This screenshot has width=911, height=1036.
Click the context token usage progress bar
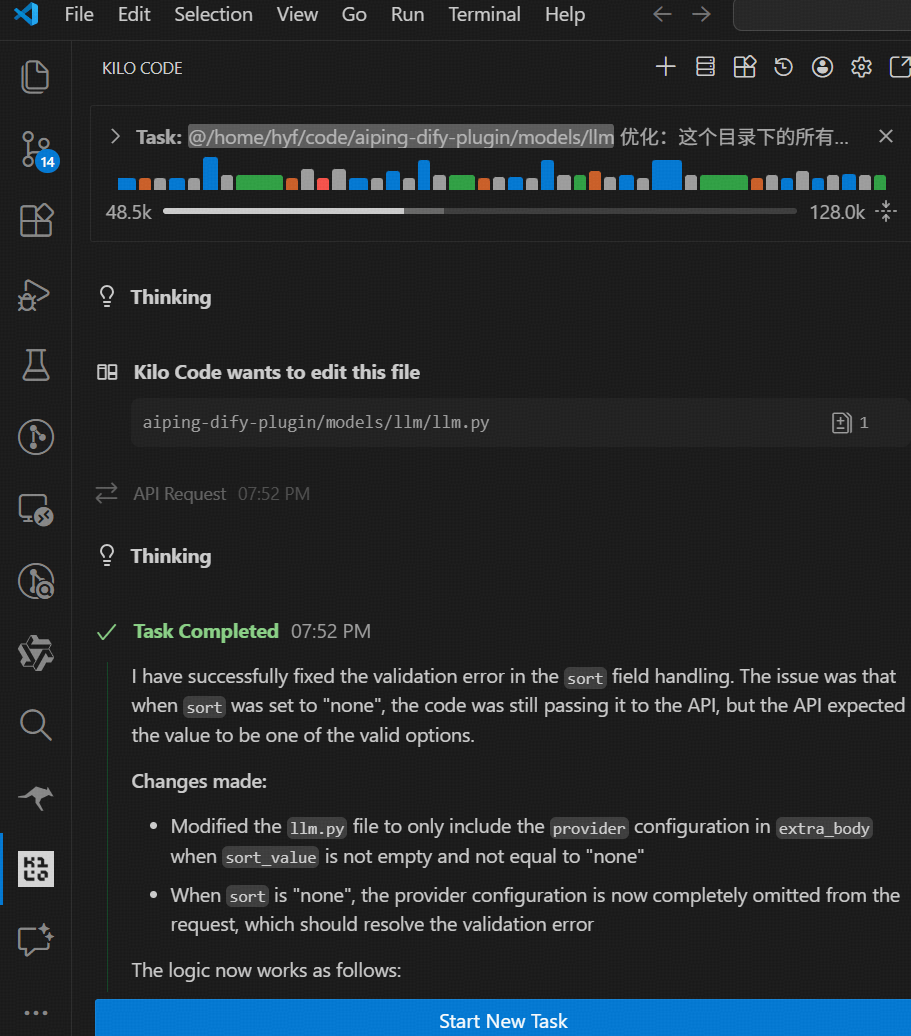click(479, 211)
